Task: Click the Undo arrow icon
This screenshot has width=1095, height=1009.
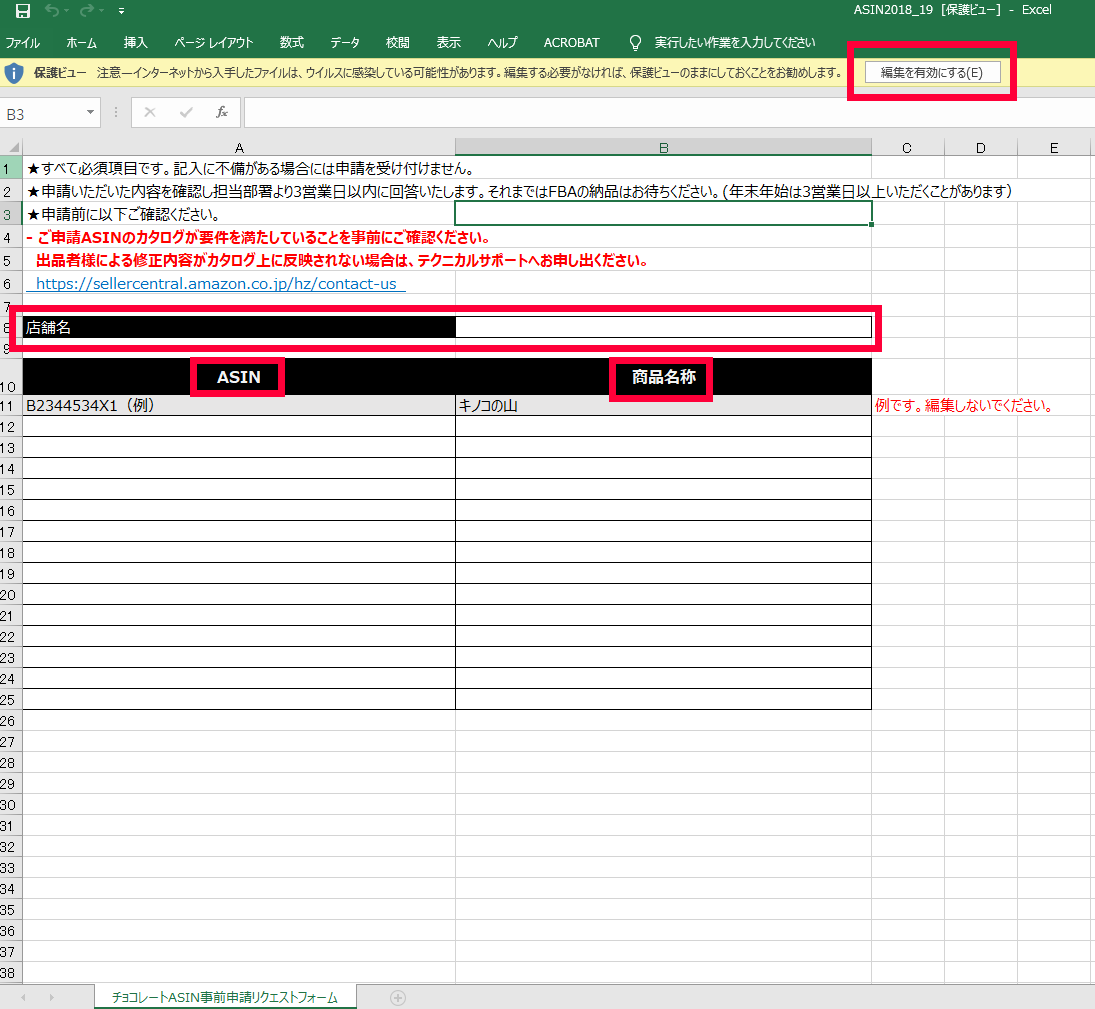Action: point(52,11)
